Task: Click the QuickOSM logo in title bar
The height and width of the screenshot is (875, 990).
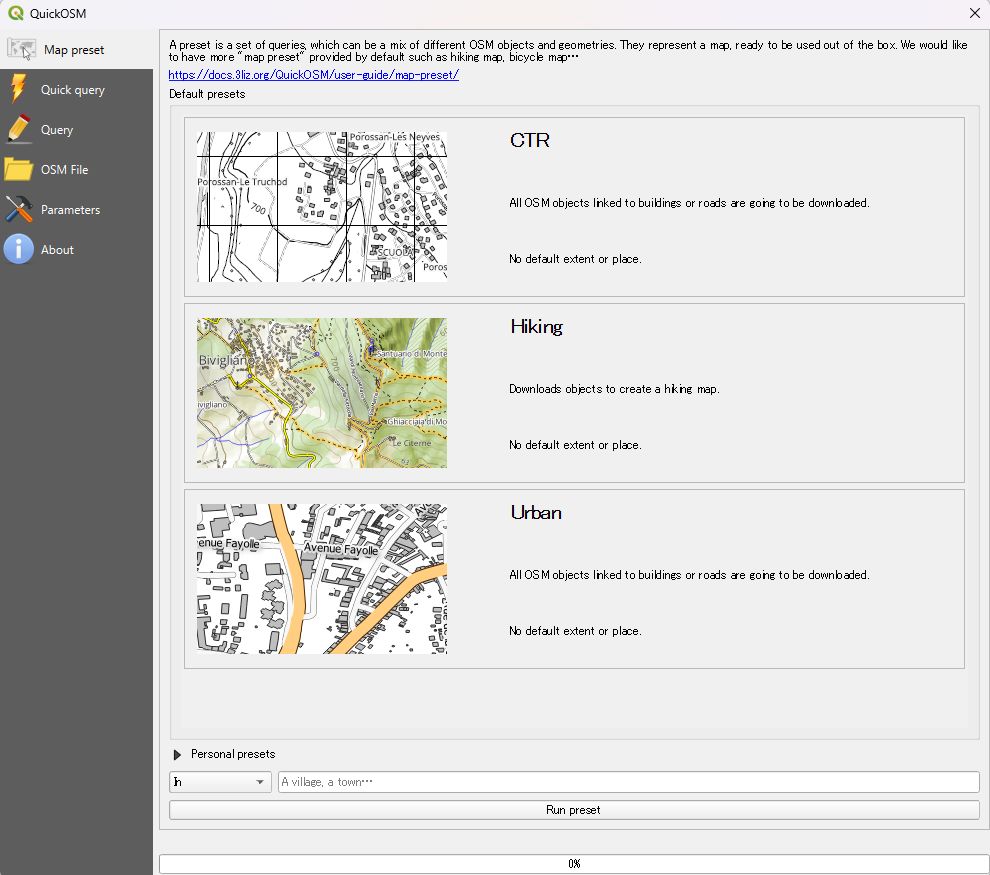Action: coord(15,13)
